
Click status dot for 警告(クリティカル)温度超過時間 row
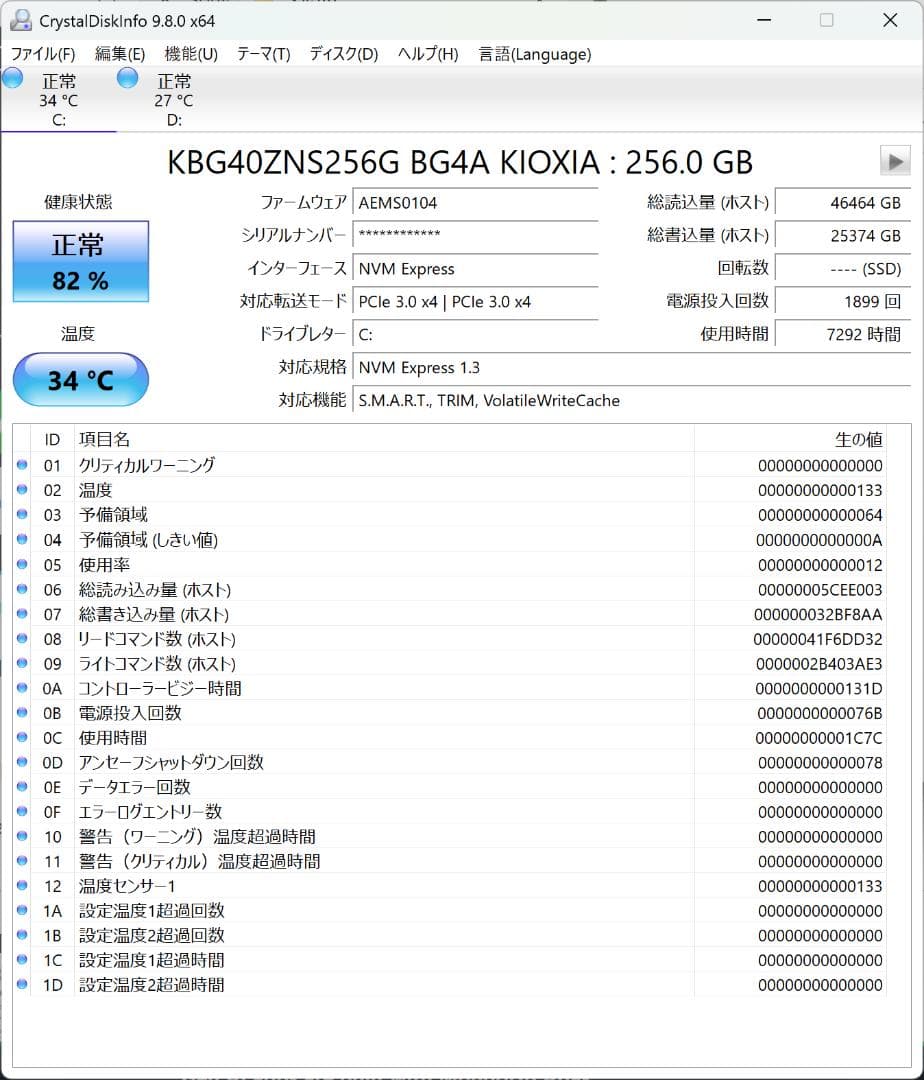click(x=22, y=861)
